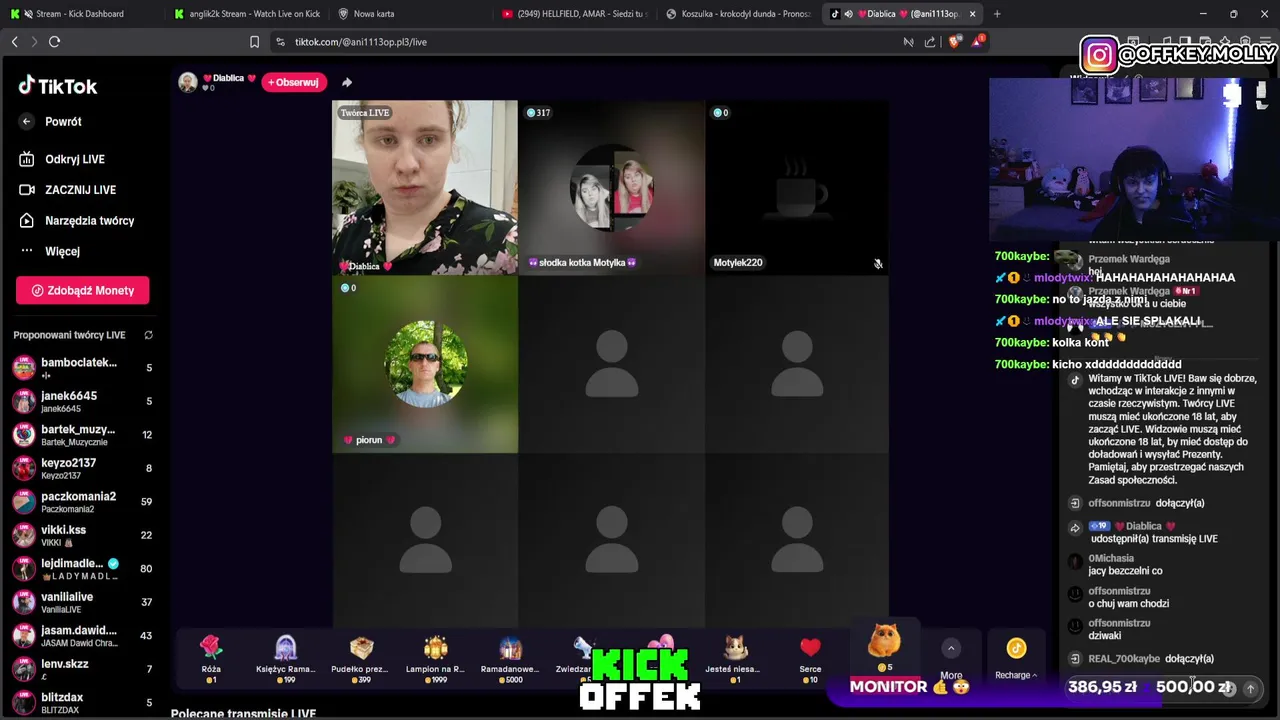Open Odkryj LIVE in the sidebar
The height and width of the screenshot is (720, 1280).
(75, 159)
